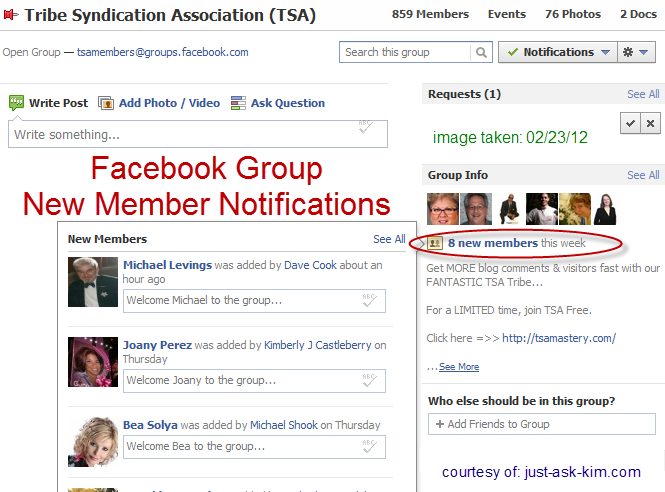The height and width of the screenshot is (492, 665).
Task: Open Joany Perez profile link
Action: click(x=157, y=345)
